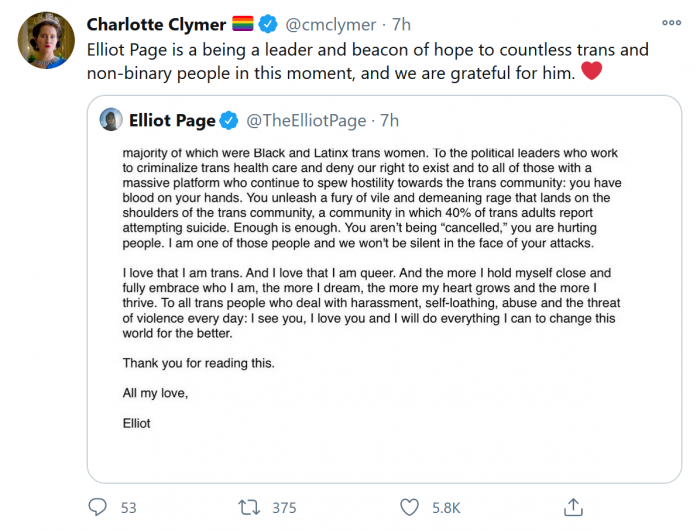Click the 7h timestamp in quoted tweet

388,121
